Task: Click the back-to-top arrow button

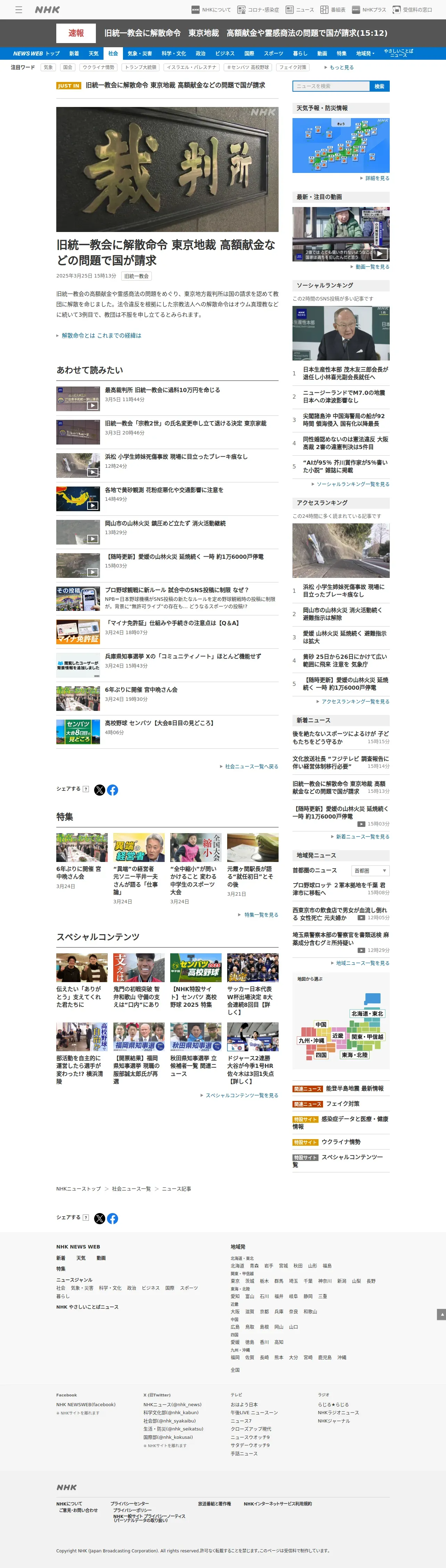Action: tap(441, 1314)
